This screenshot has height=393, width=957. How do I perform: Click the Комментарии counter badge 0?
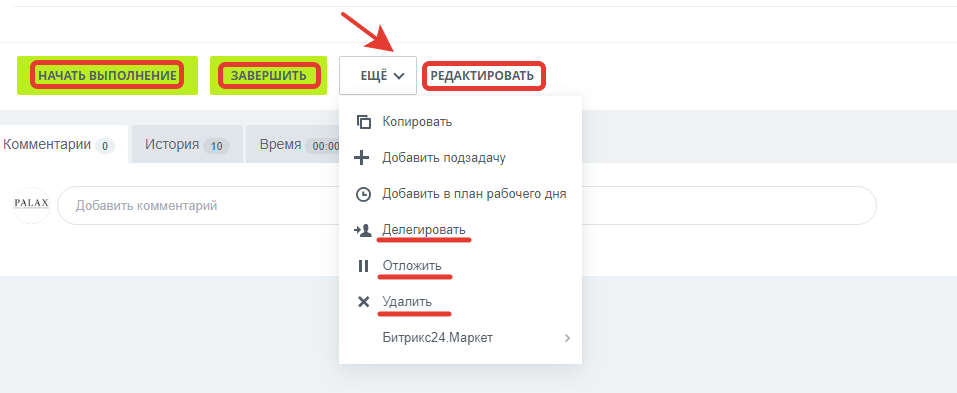tap(105, 146)
